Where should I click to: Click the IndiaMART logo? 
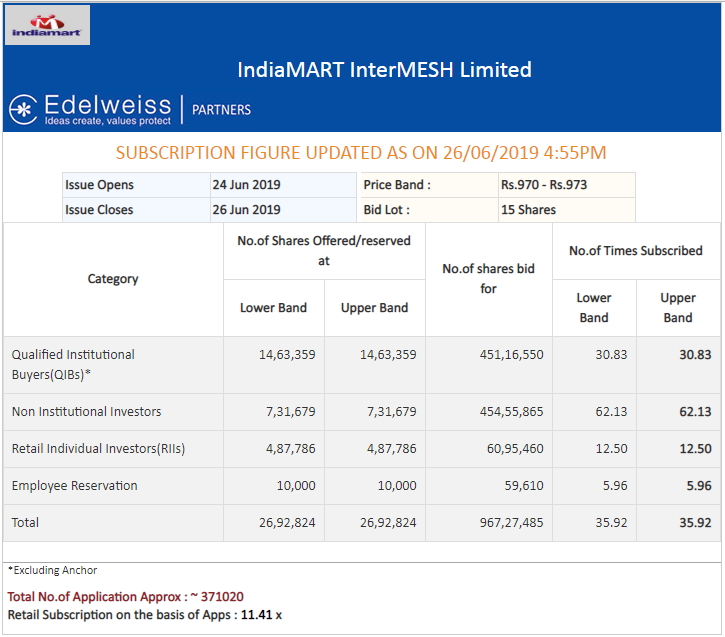[47, 25]
